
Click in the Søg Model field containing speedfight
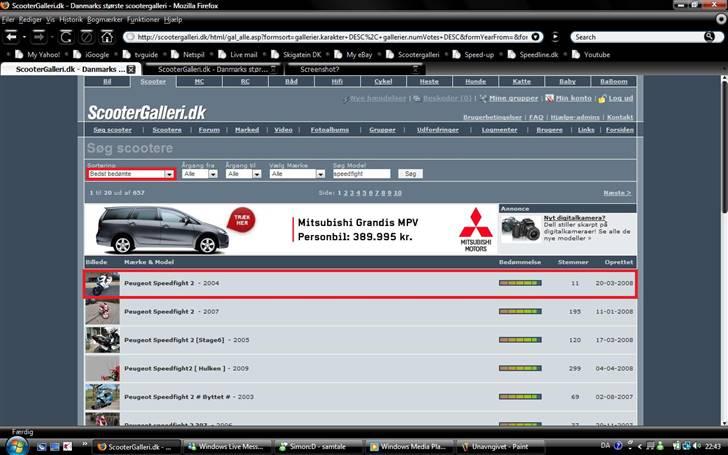click(x=361, y=174)
